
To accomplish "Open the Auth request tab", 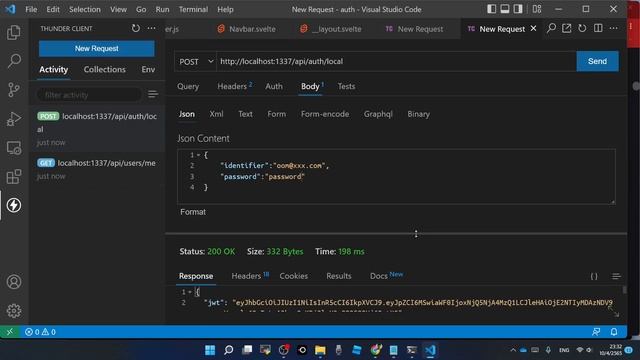I will 274,87.
